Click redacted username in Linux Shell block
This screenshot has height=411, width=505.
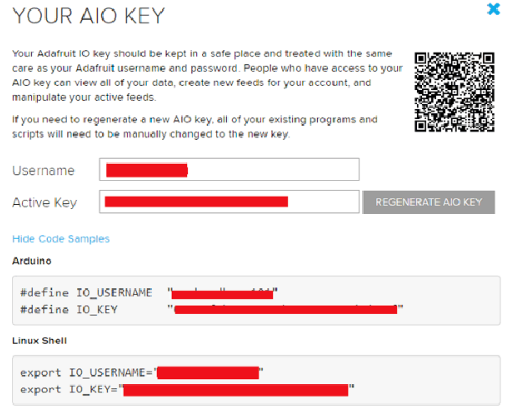tap(208, 373)
